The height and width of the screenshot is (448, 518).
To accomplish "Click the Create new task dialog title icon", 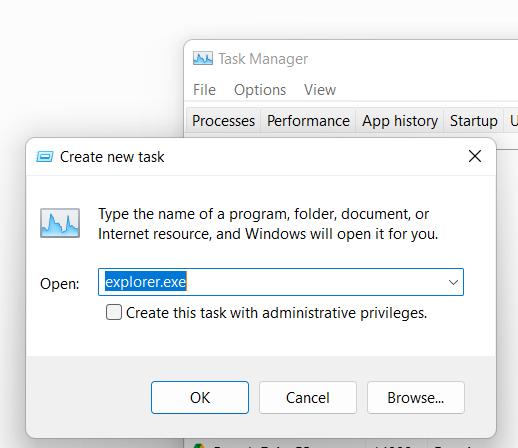I will click(x=44, y=156).
